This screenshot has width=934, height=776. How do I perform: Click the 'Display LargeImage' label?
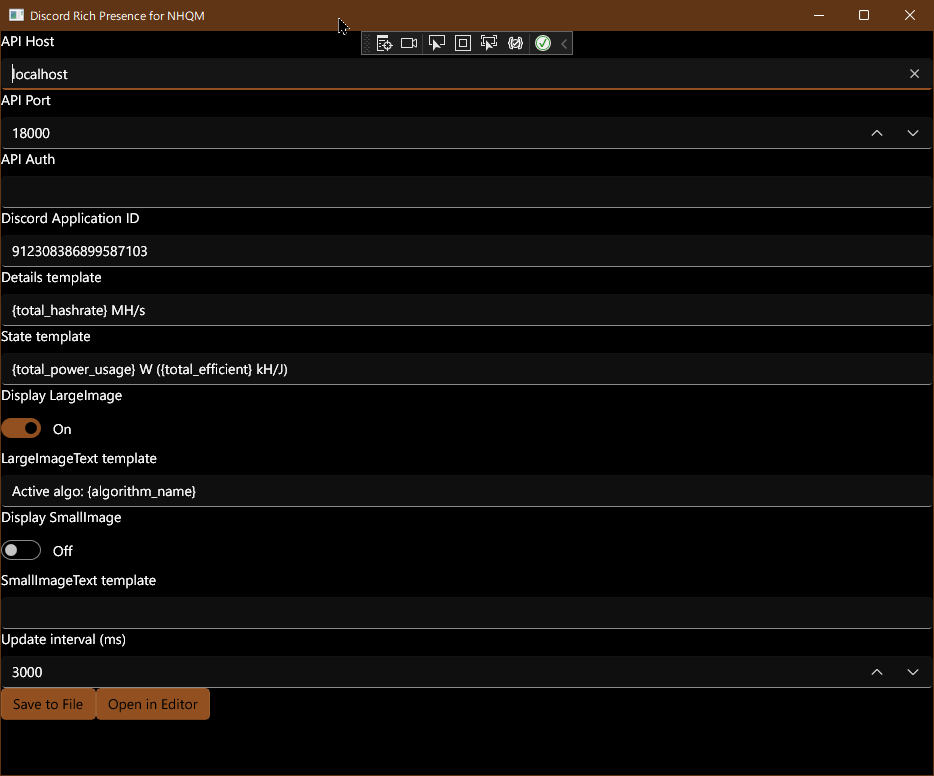[61, 395]
